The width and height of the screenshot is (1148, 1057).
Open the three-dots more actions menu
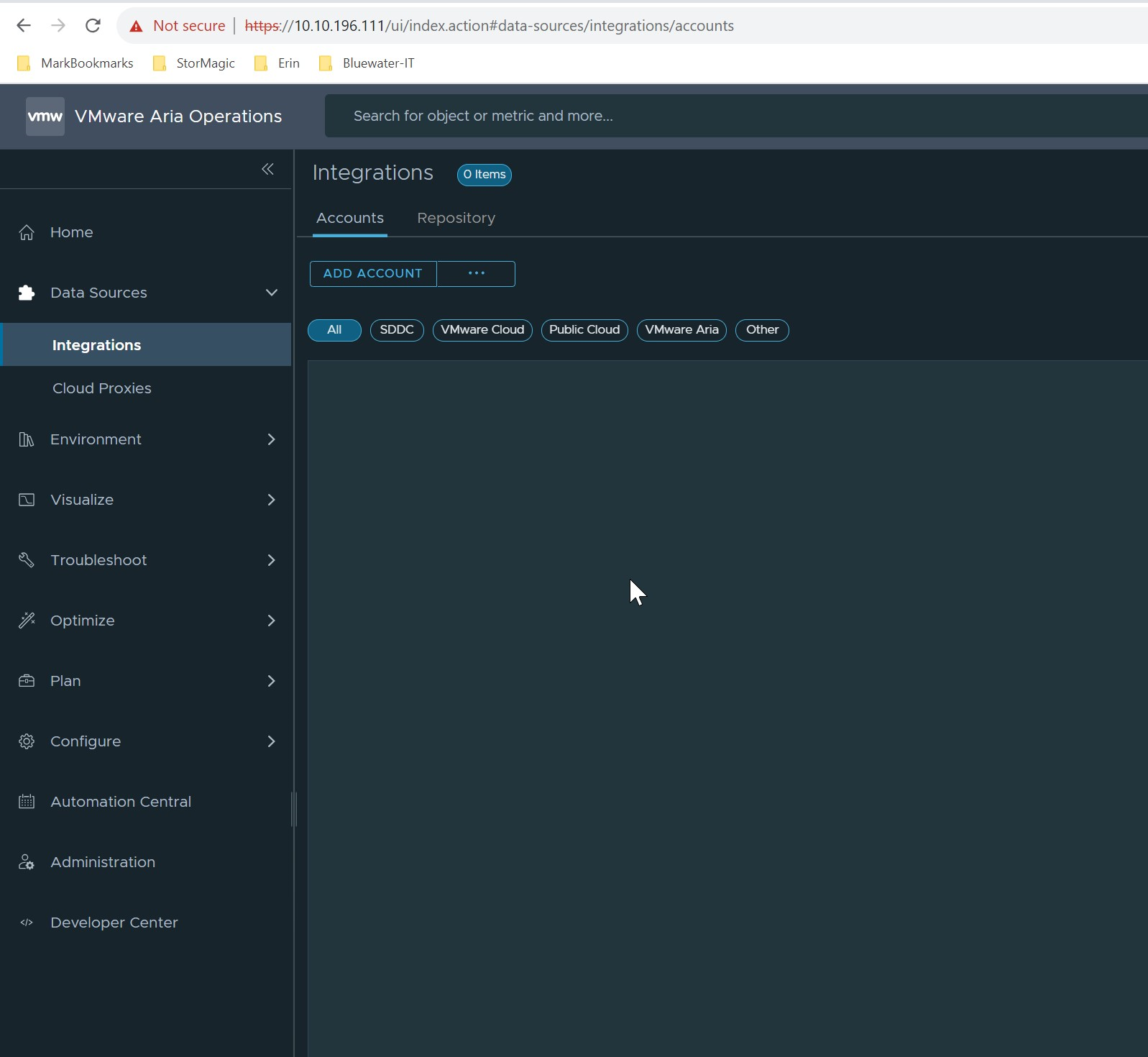click(x=476, y=274)
